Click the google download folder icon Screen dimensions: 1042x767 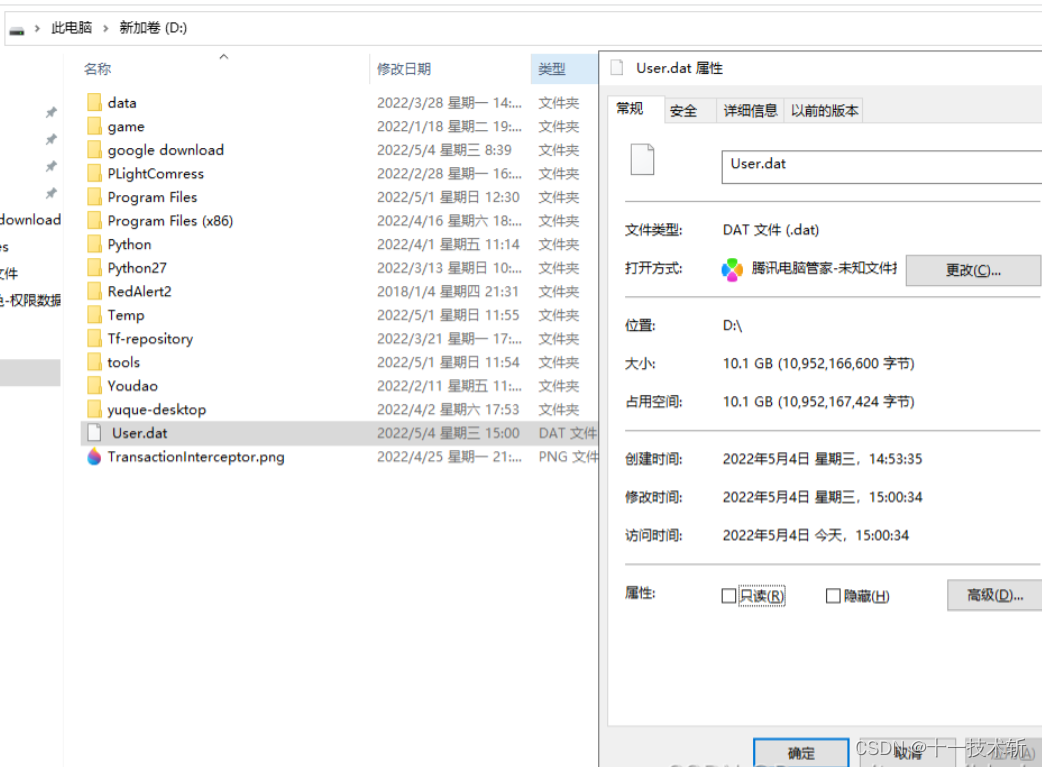94,150
